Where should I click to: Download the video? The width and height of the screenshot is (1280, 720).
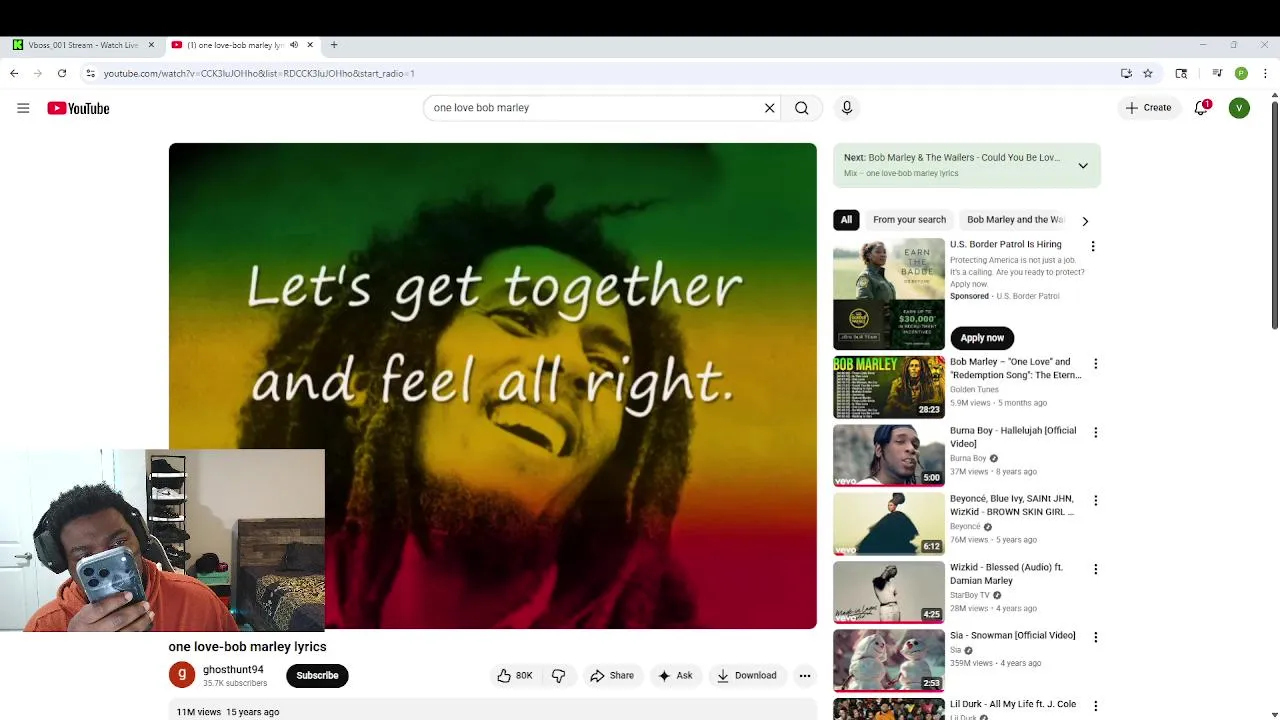point(747,676)
